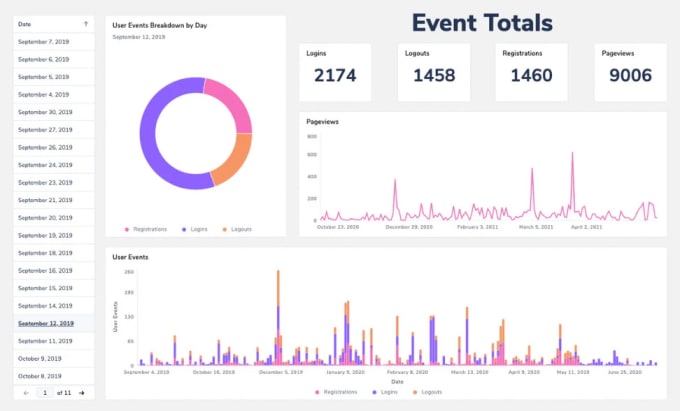This screenshot has height=411, width=680.
Task: Toggle Registrations legend under User Events chart
Action: click(x=336, y=392)
